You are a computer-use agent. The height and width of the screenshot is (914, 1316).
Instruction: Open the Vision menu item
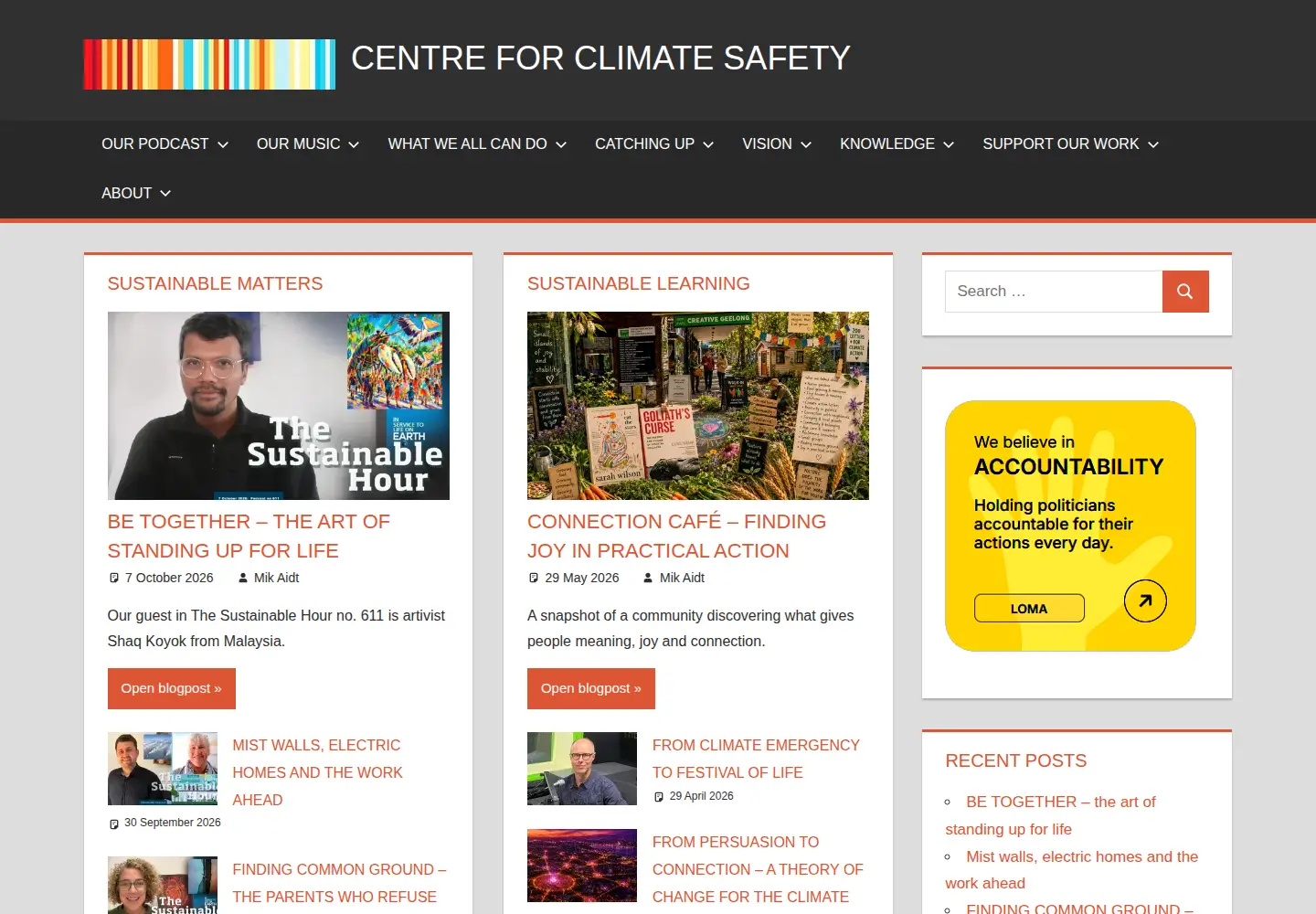click(x=767, y=144)
